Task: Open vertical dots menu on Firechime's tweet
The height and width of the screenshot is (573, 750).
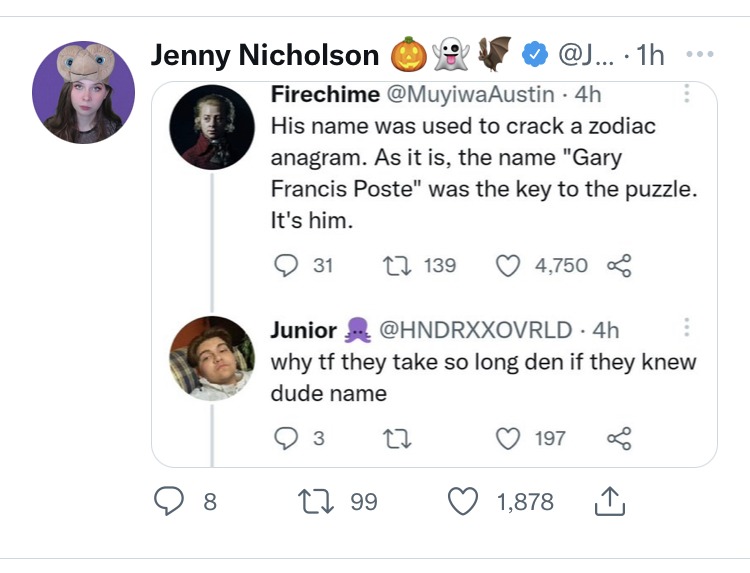Action: pos(686,94)
